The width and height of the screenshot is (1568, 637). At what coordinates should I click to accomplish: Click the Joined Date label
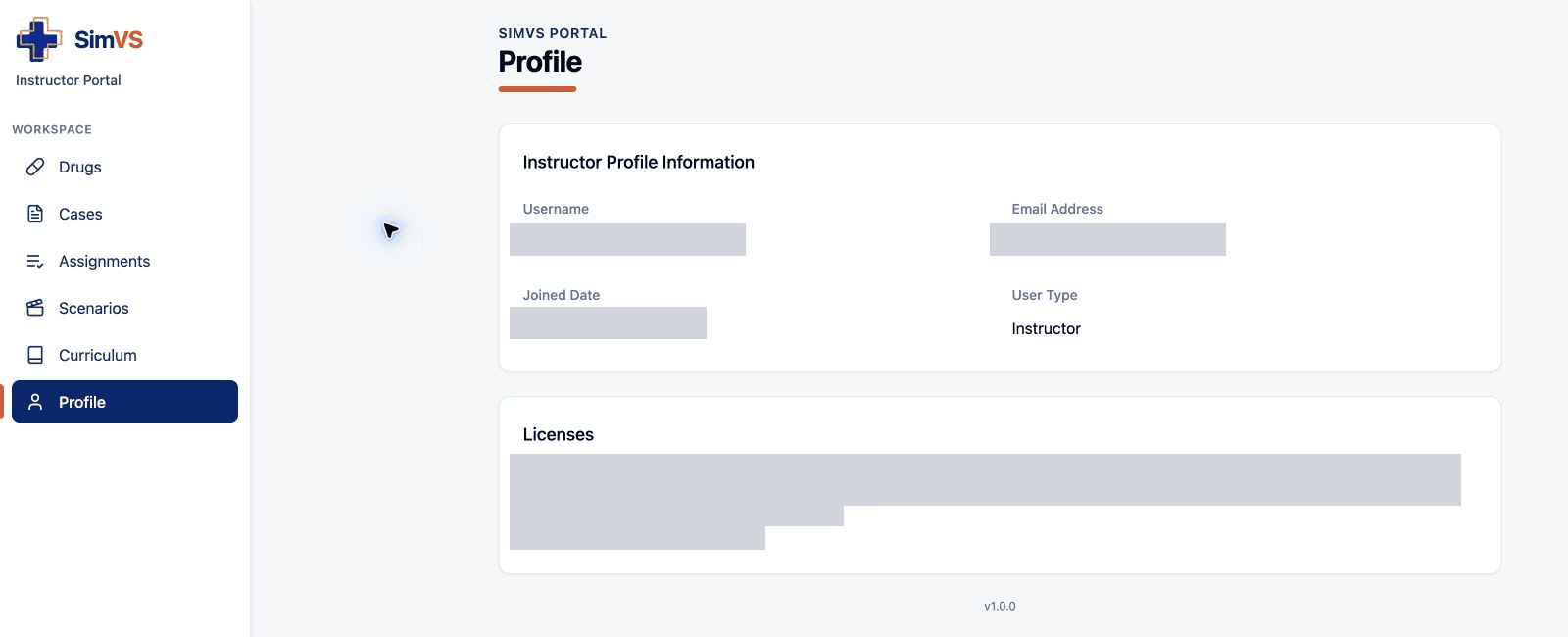pos(562,295)
